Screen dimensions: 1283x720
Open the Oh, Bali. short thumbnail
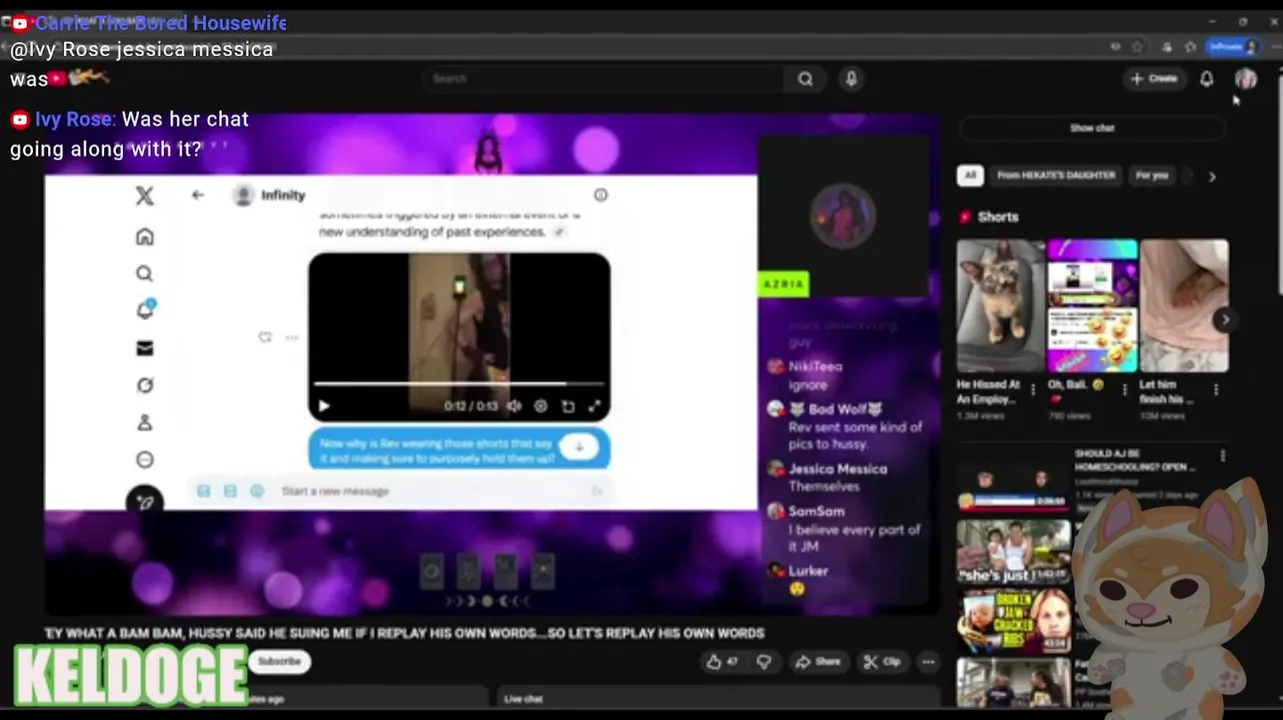[x=1092, y=305]
